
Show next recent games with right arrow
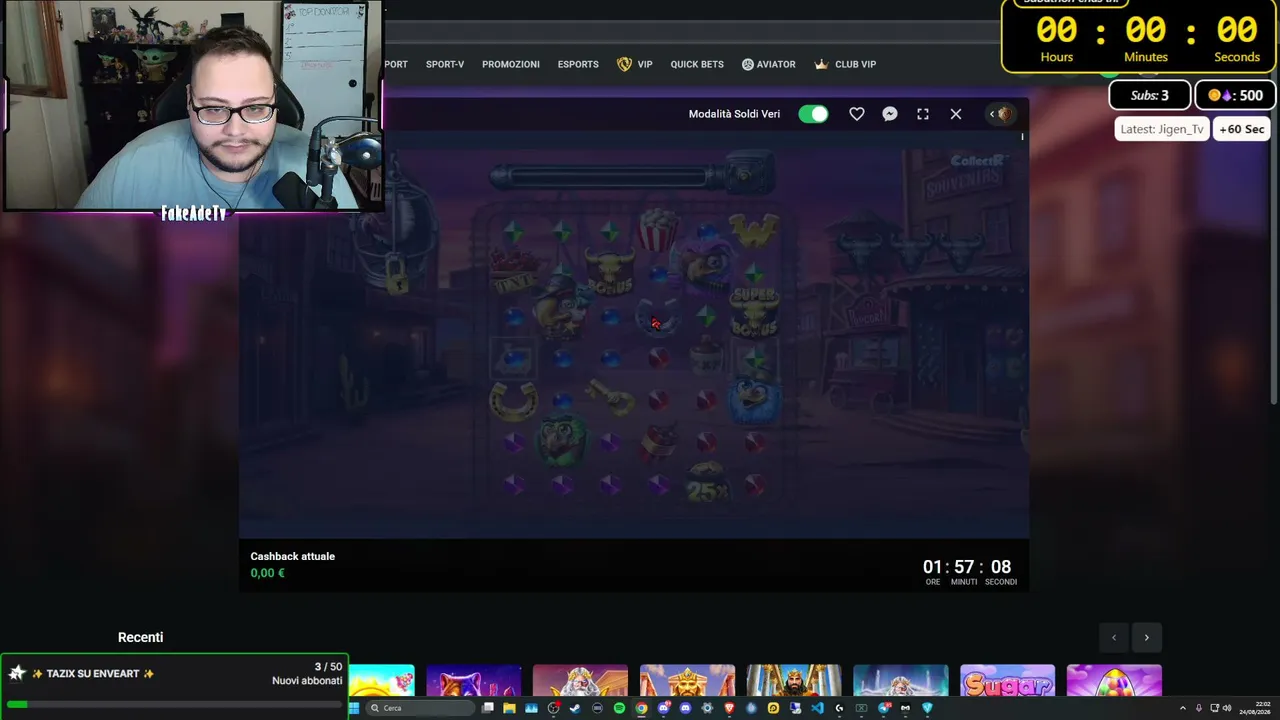click(x=1146, y=637)
